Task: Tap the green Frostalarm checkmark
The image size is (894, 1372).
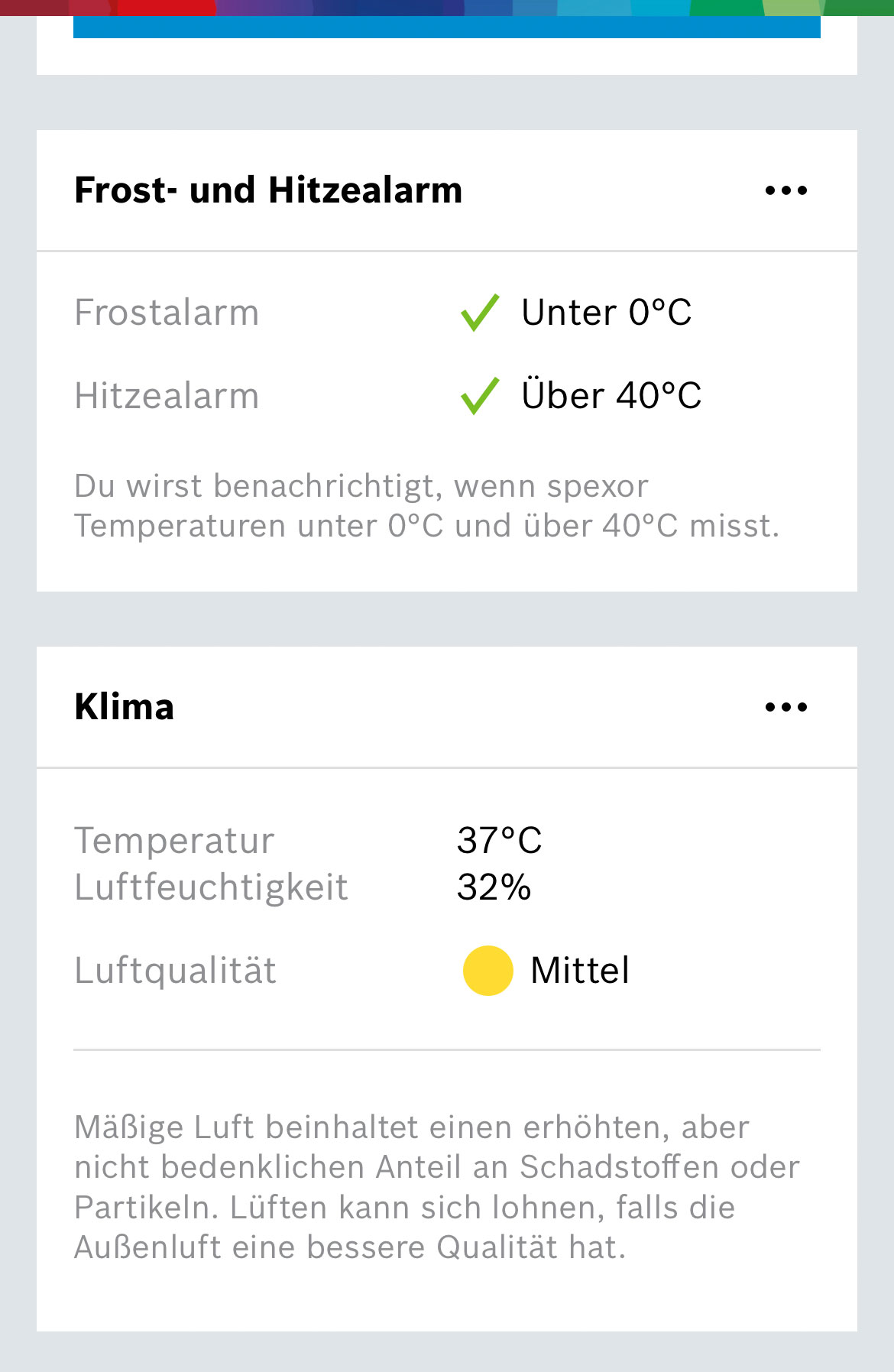Action: (x=480, y=313)
